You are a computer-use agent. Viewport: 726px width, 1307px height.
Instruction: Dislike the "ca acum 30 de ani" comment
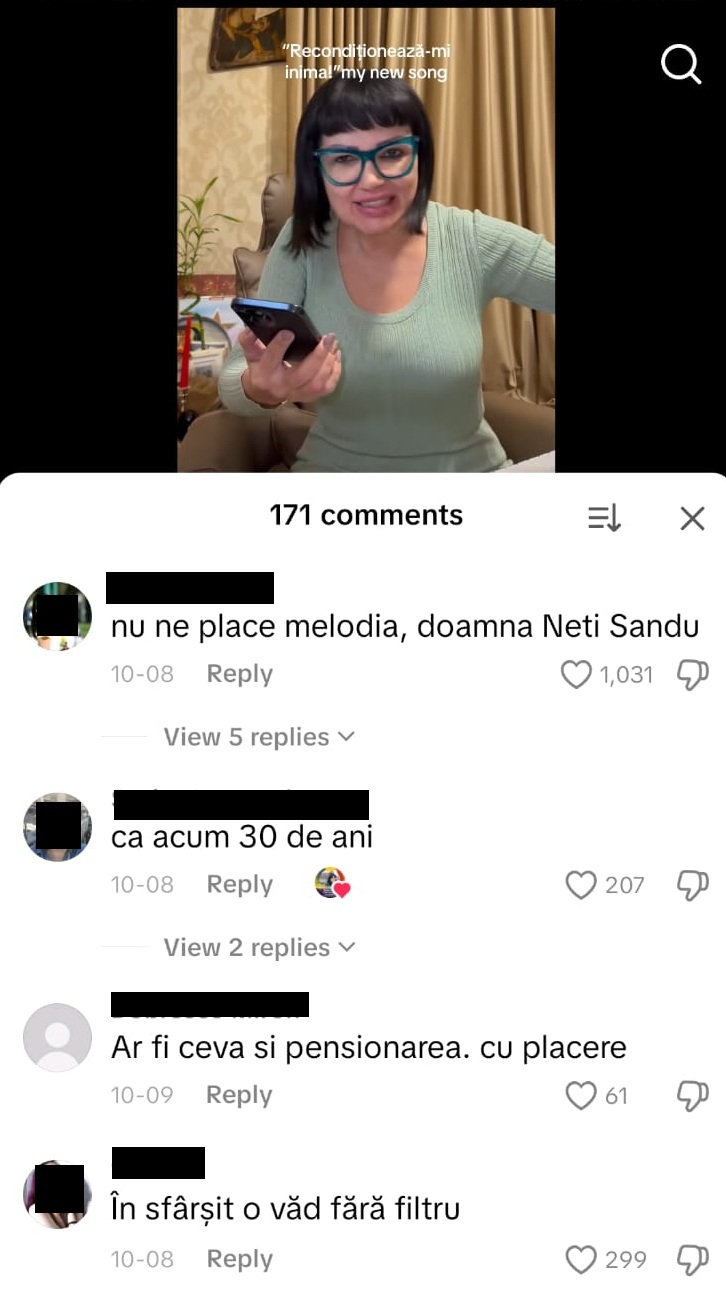coord(693,885)
